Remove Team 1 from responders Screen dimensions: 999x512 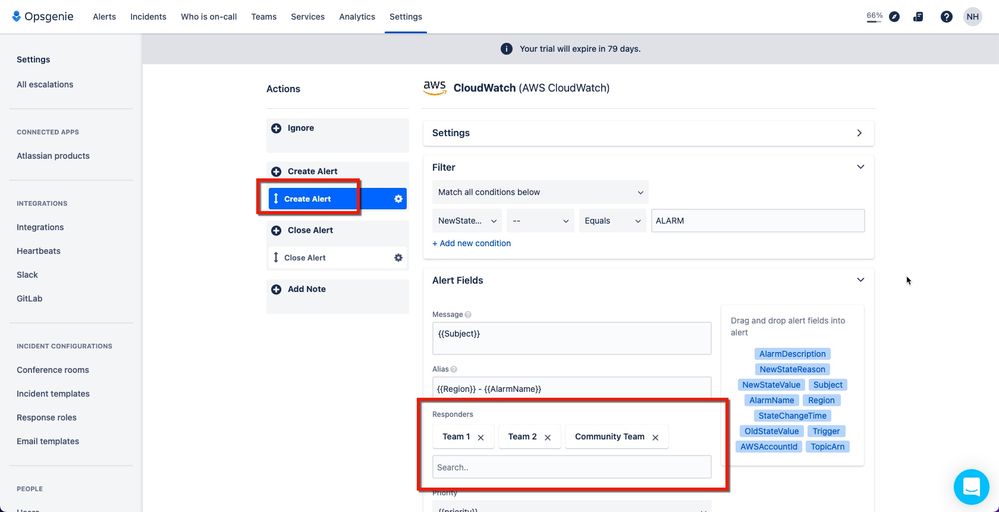pos(481,437)
